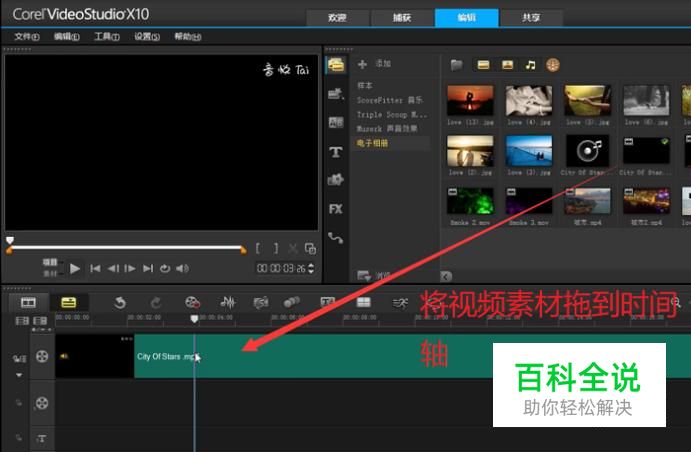Select the love (4).jpg hands thumbnail
691x452 pixels.
529,101
